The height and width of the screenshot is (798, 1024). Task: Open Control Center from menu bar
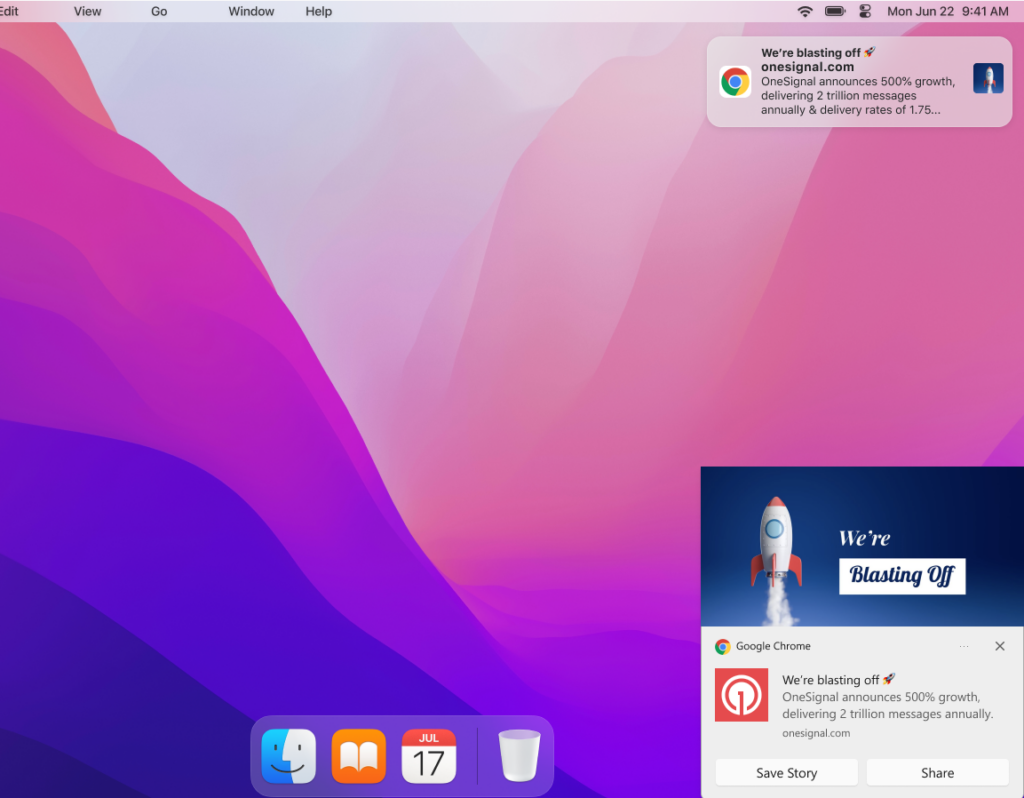pyautogui.click(x=865, y=11)
